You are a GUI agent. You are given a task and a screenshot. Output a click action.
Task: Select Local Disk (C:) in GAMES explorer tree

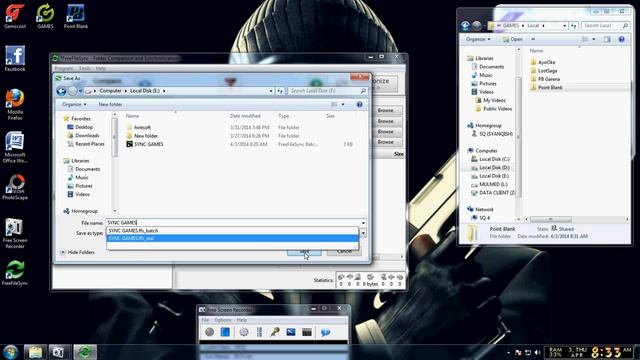(x=494, y=159)
